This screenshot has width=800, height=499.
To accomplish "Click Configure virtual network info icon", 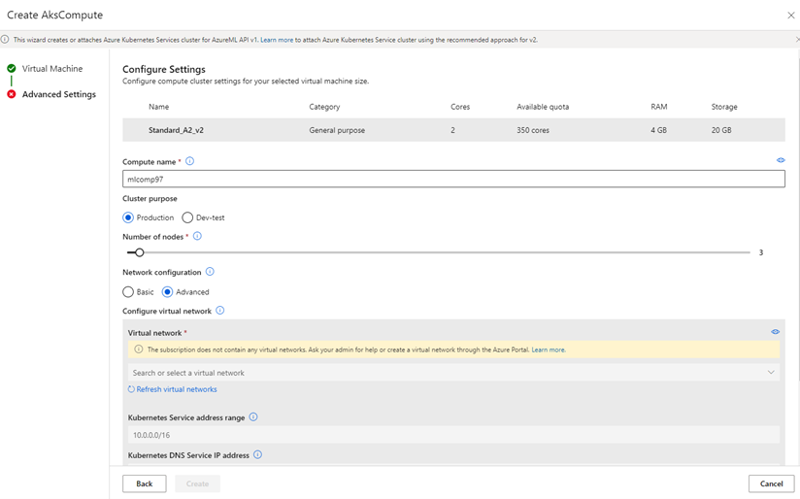I will [x=220, y=311].
